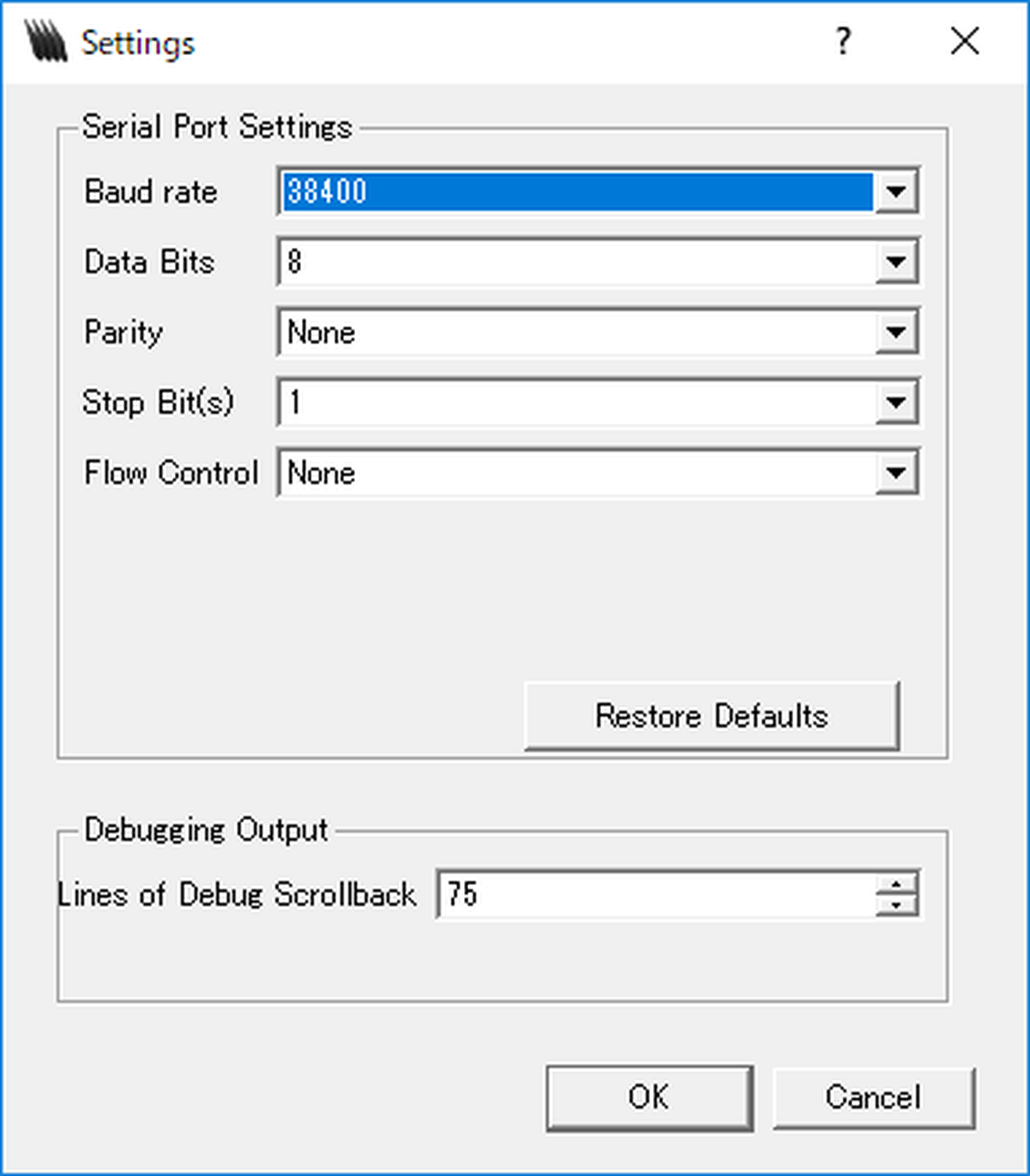Image resolution: width=1030 pixels, height=1176 pixels.
Task: Open the Stop Bit(s) dropdown arrow
Action: tap(896, 403)
